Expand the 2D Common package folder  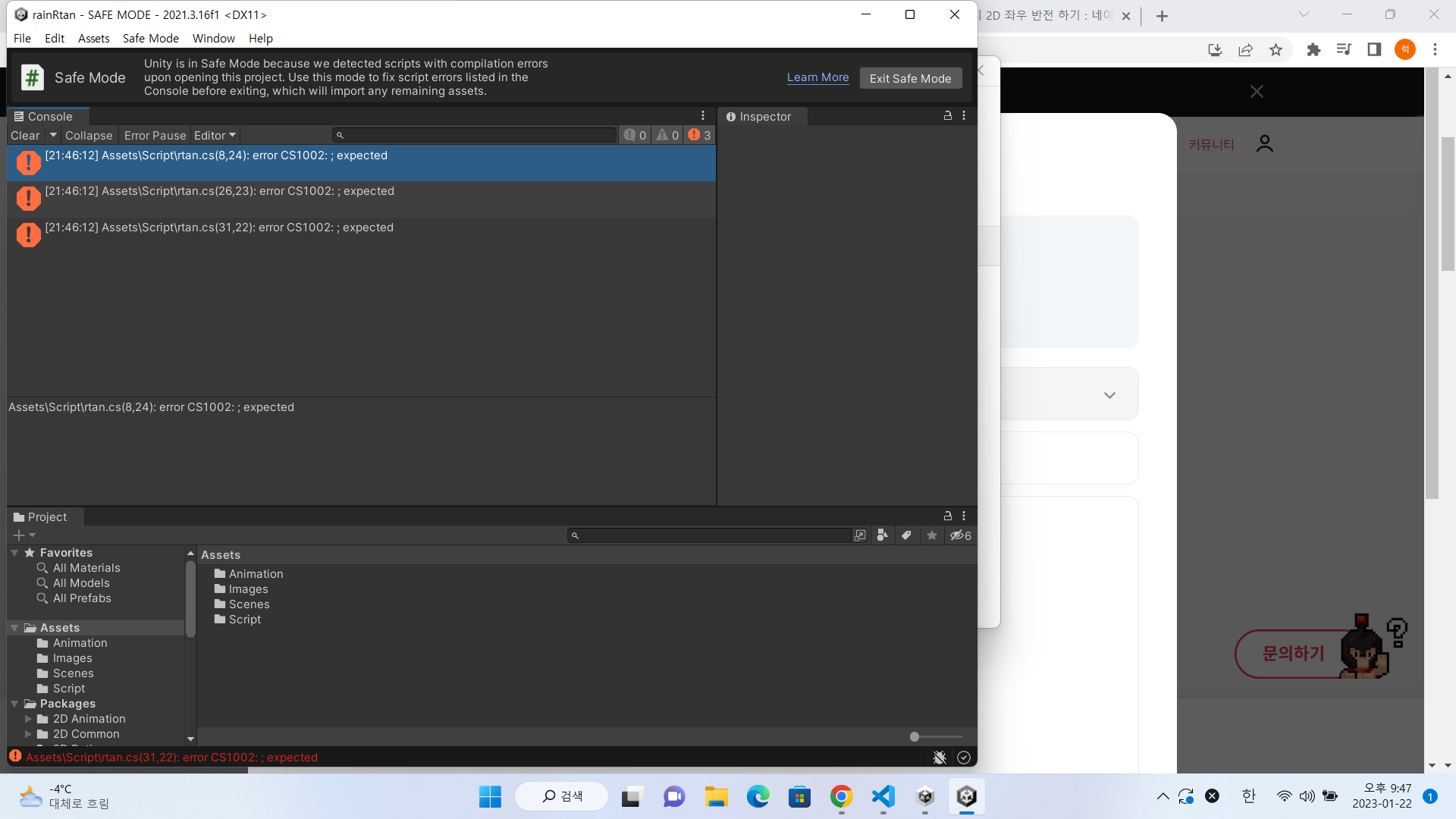click(28, 734)
